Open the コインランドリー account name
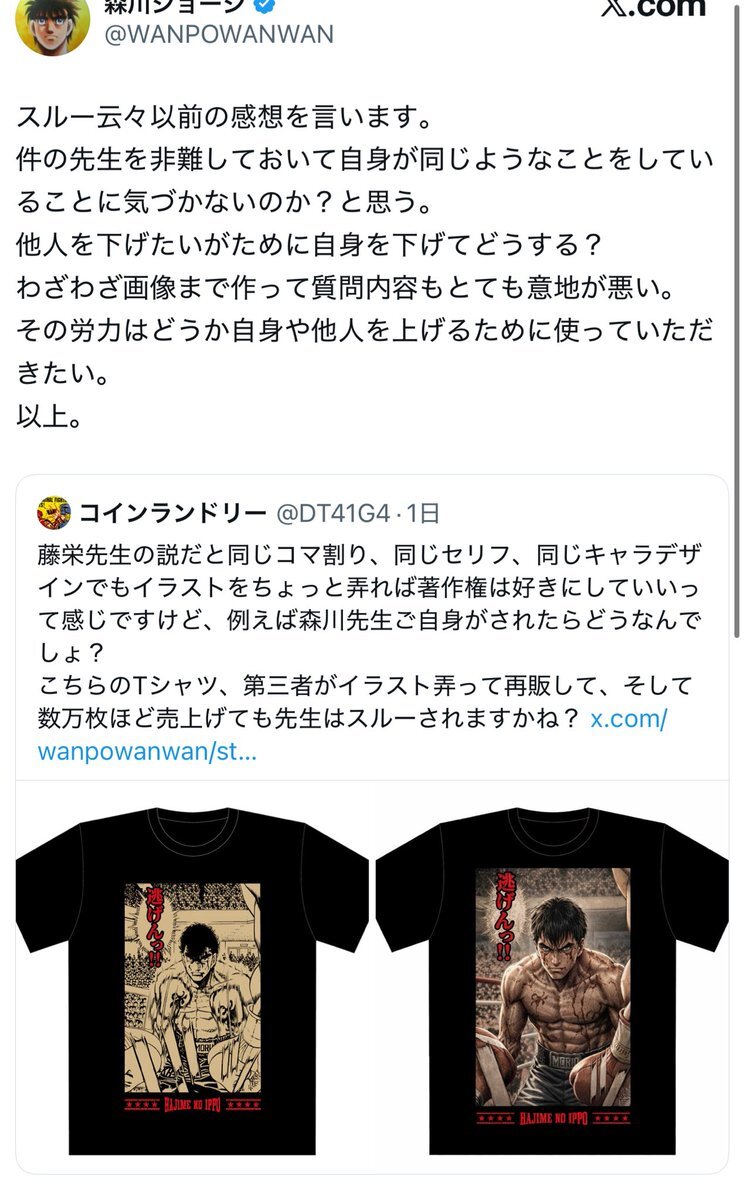Viewport: 744px width, 1200px height. click(171, 514)
